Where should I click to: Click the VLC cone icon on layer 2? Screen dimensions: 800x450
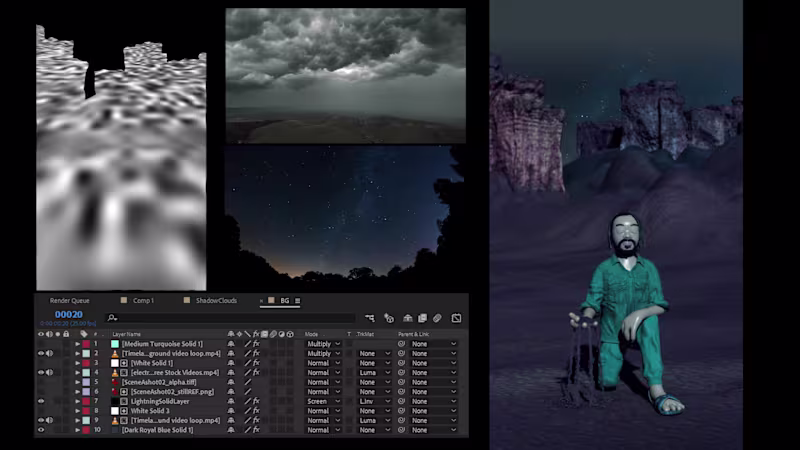pyautogui.click(x=115, y=354)
